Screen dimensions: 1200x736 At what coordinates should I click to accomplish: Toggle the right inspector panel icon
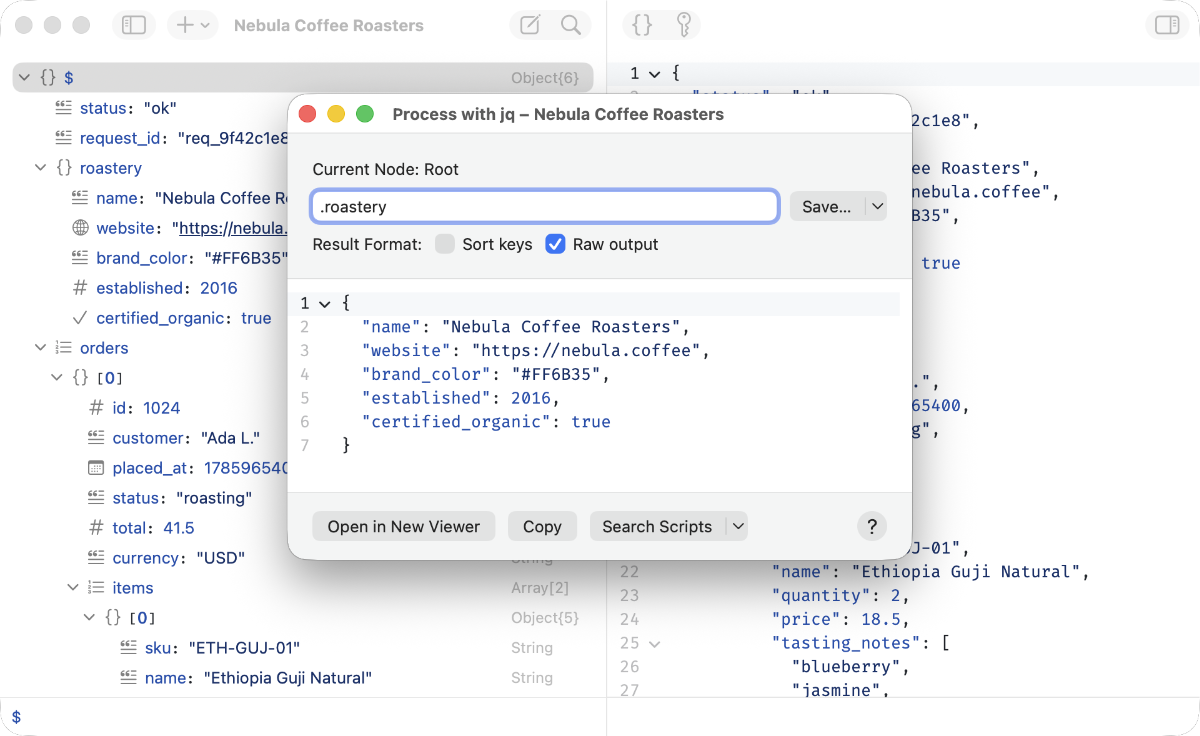[1167, 25]
